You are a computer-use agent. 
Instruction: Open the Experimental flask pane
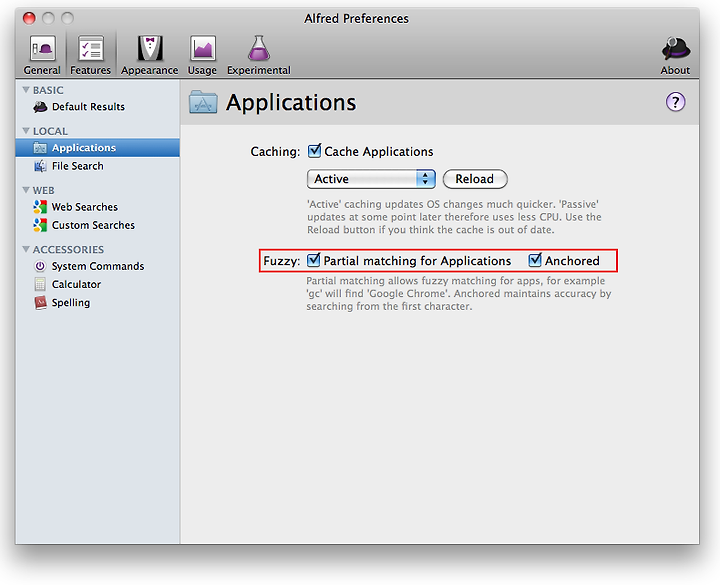pos(259,55)
